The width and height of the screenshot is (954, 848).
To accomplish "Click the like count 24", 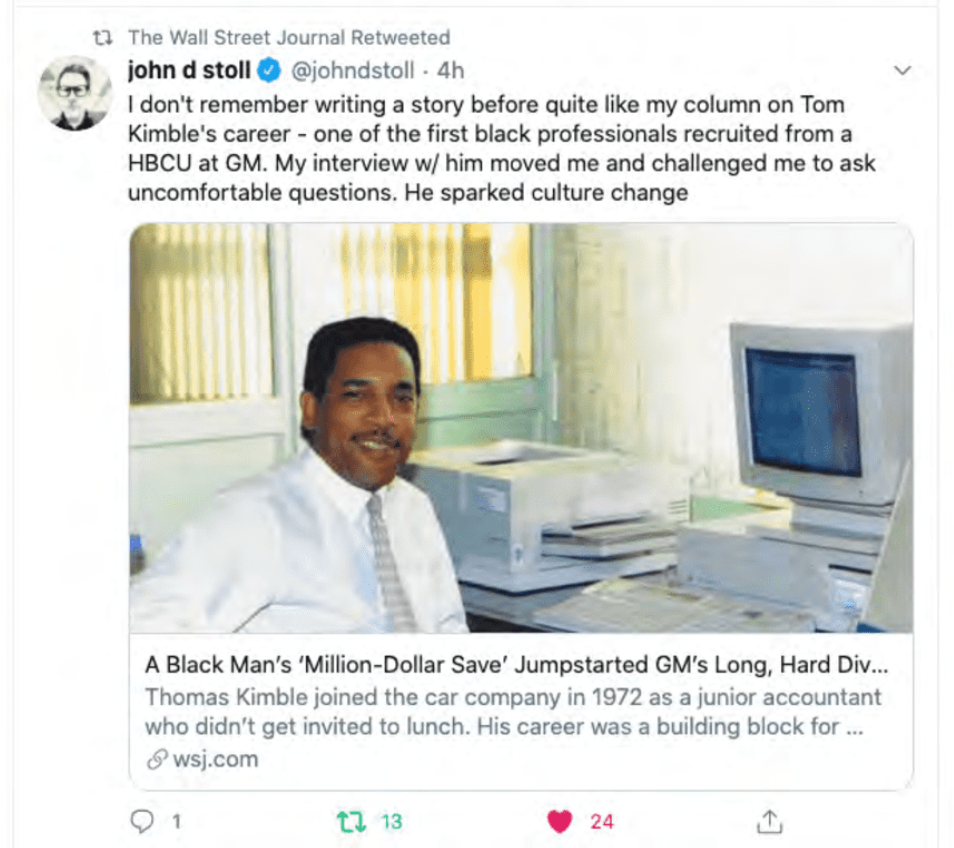I will (x=602, y=822).
